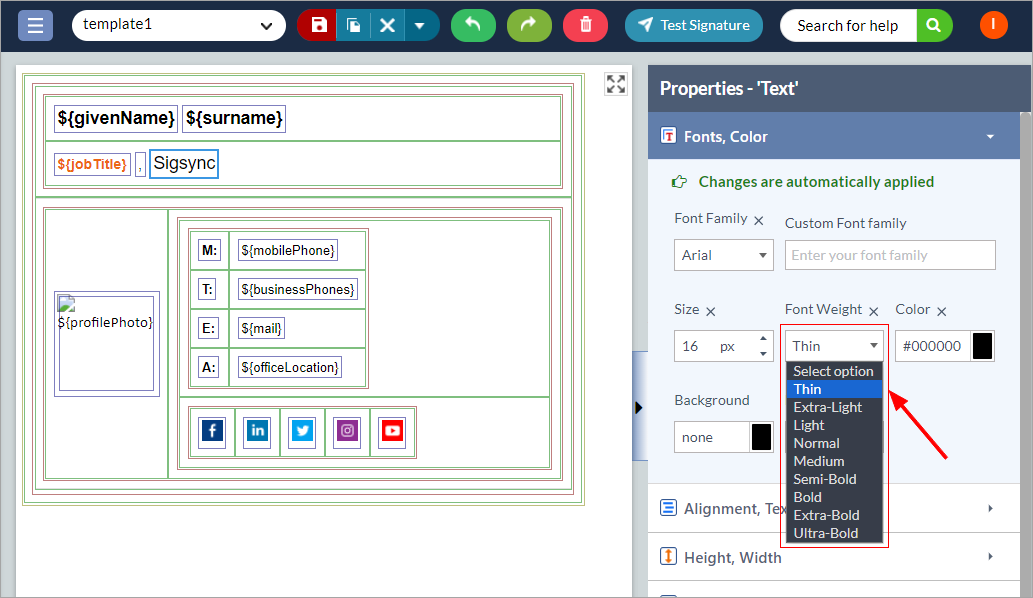Click the redo arrow button
Viewport: 1033px width, 598px height.
pos(529,25)
